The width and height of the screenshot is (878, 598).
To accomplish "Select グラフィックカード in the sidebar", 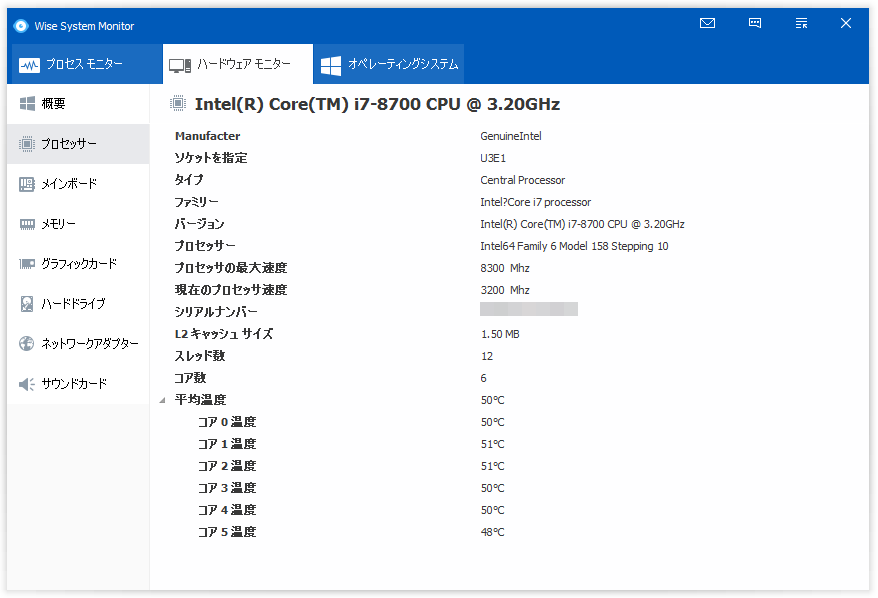I will pyautogui.click(x=78, y=264).
